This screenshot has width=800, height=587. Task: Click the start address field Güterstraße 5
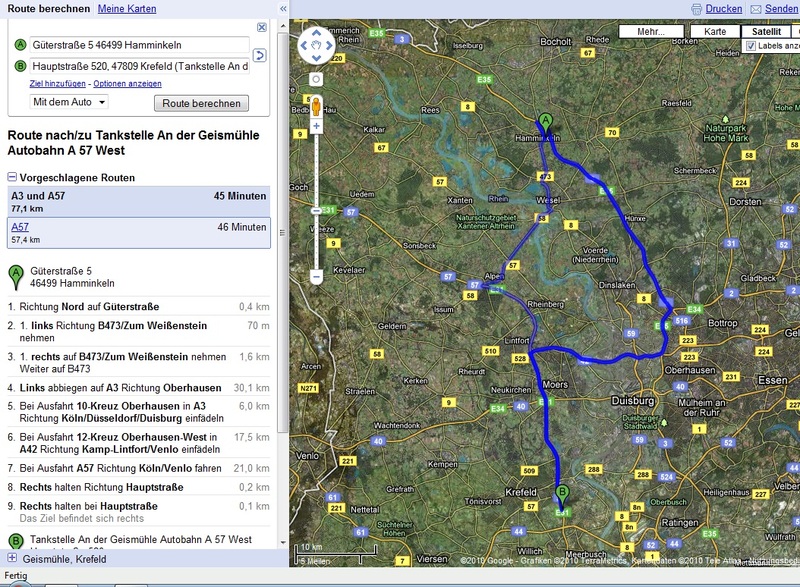point(139,45)
